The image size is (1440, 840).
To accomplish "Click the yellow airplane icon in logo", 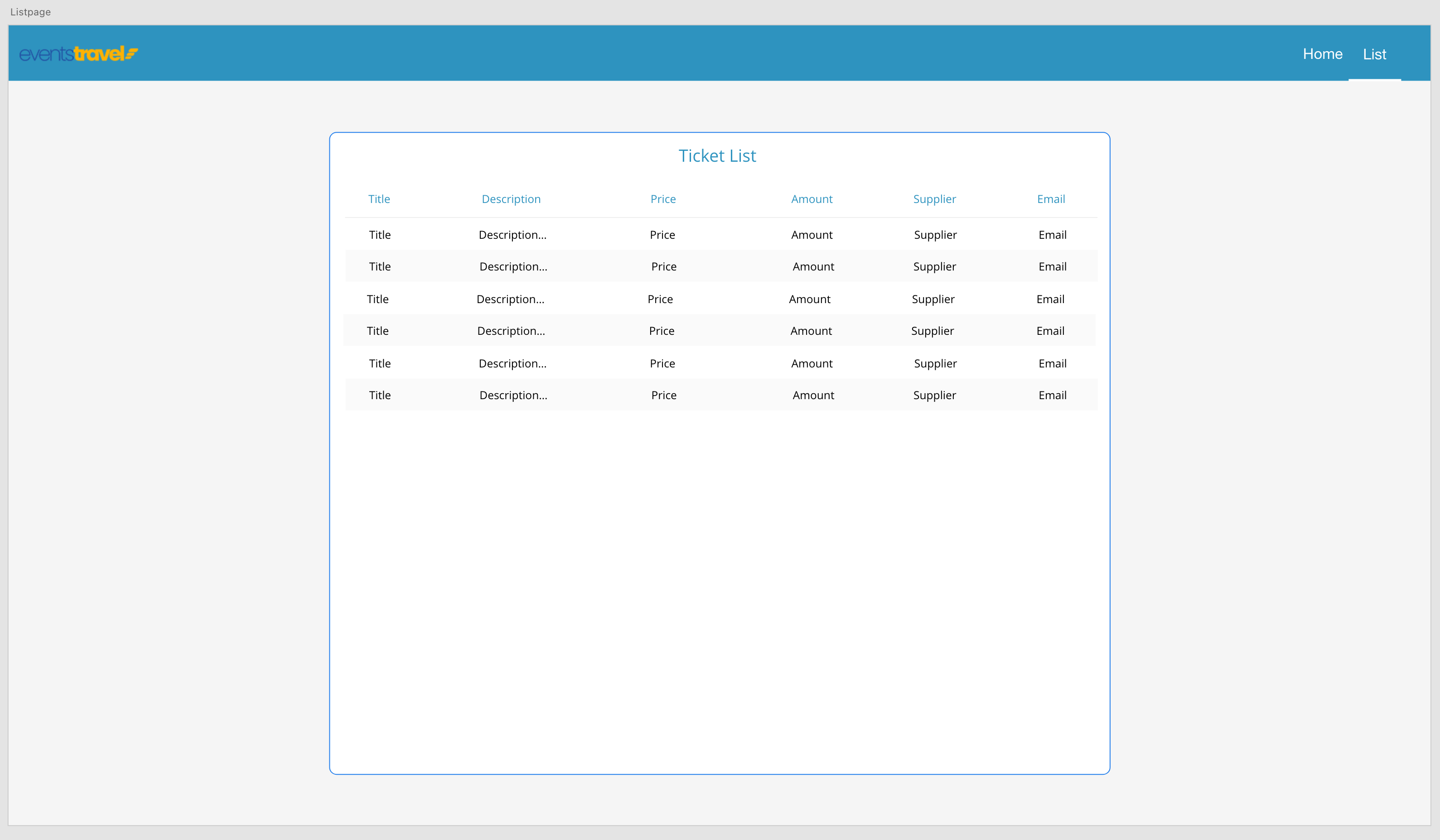I will click(132, 53).
